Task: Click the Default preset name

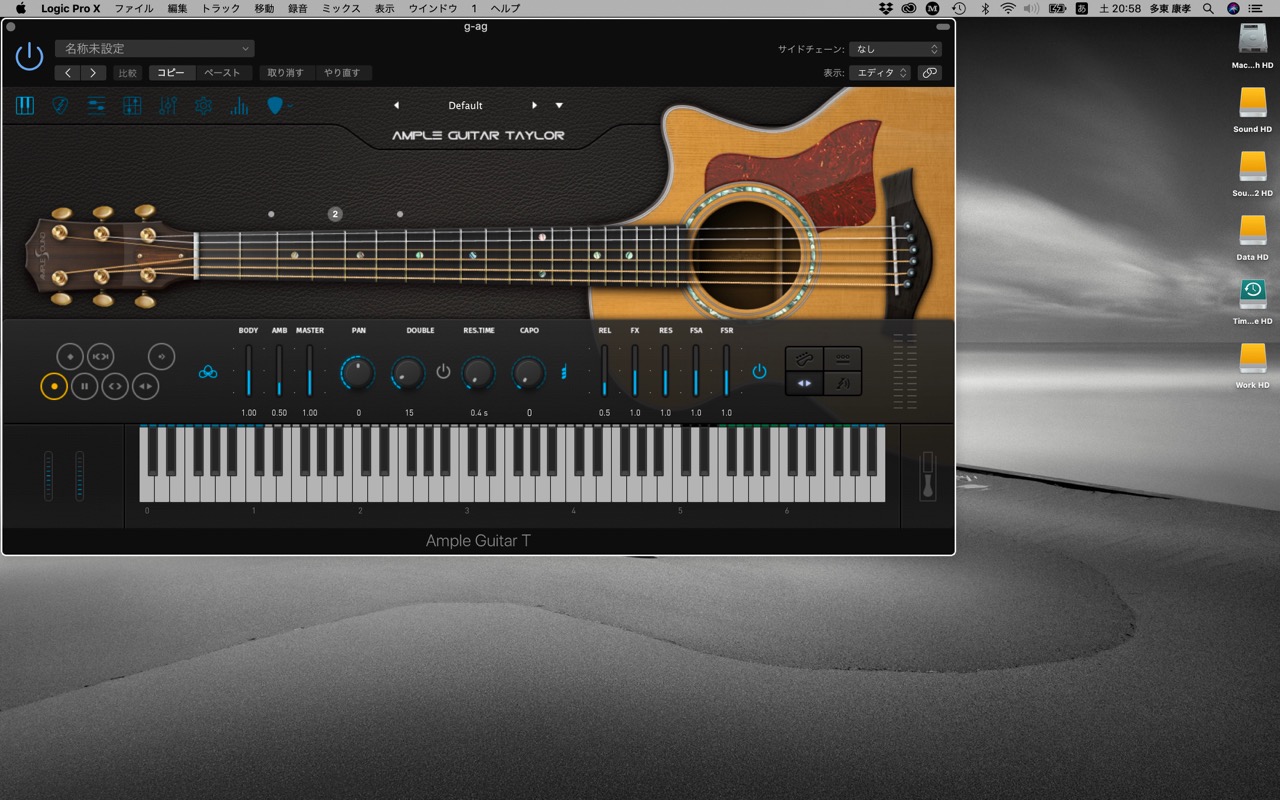Action: [x=465, y=105]
